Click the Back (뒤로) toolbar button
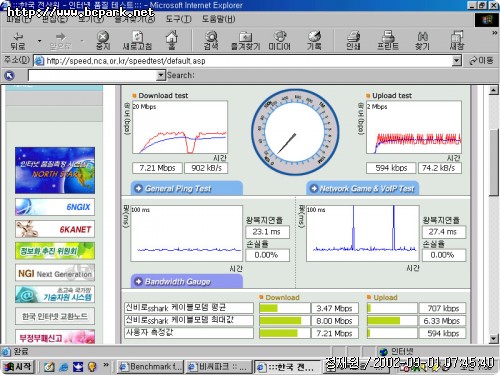Screen dimensions: 500x375 [x=18, y=41]
